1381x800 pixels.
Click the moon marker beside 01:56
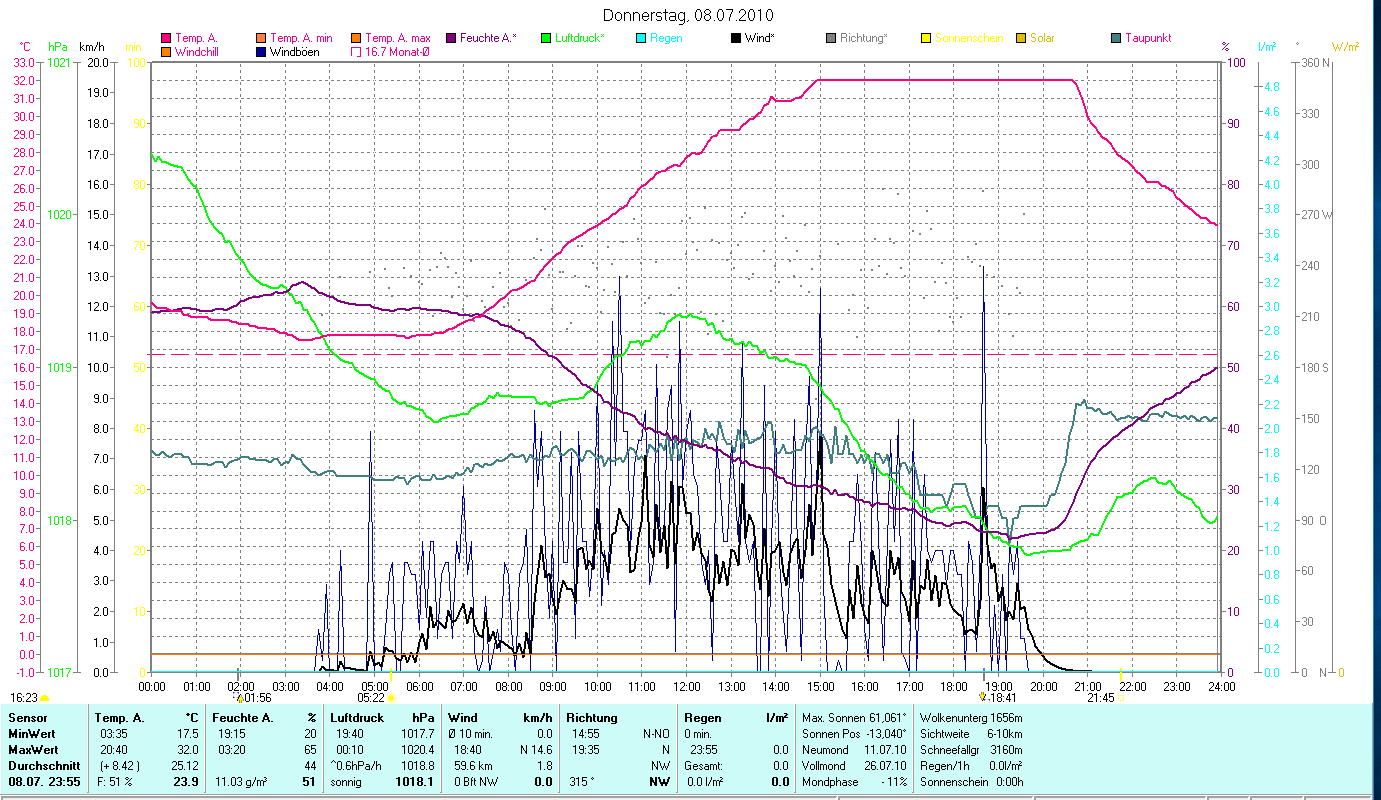click(x=238, y=697)
